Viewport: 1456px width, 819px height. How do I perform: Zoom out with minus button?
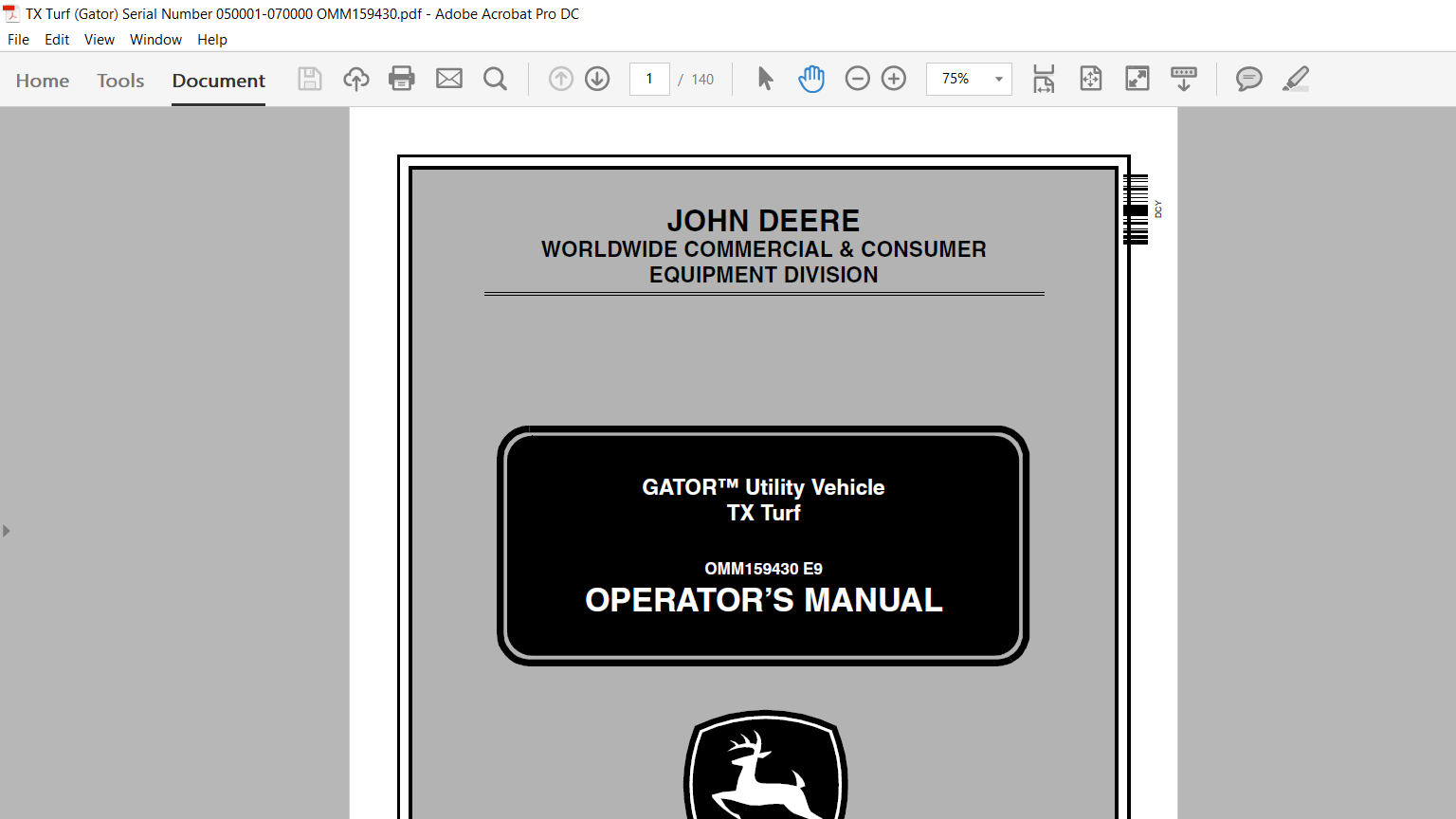(x=858, y=79)
